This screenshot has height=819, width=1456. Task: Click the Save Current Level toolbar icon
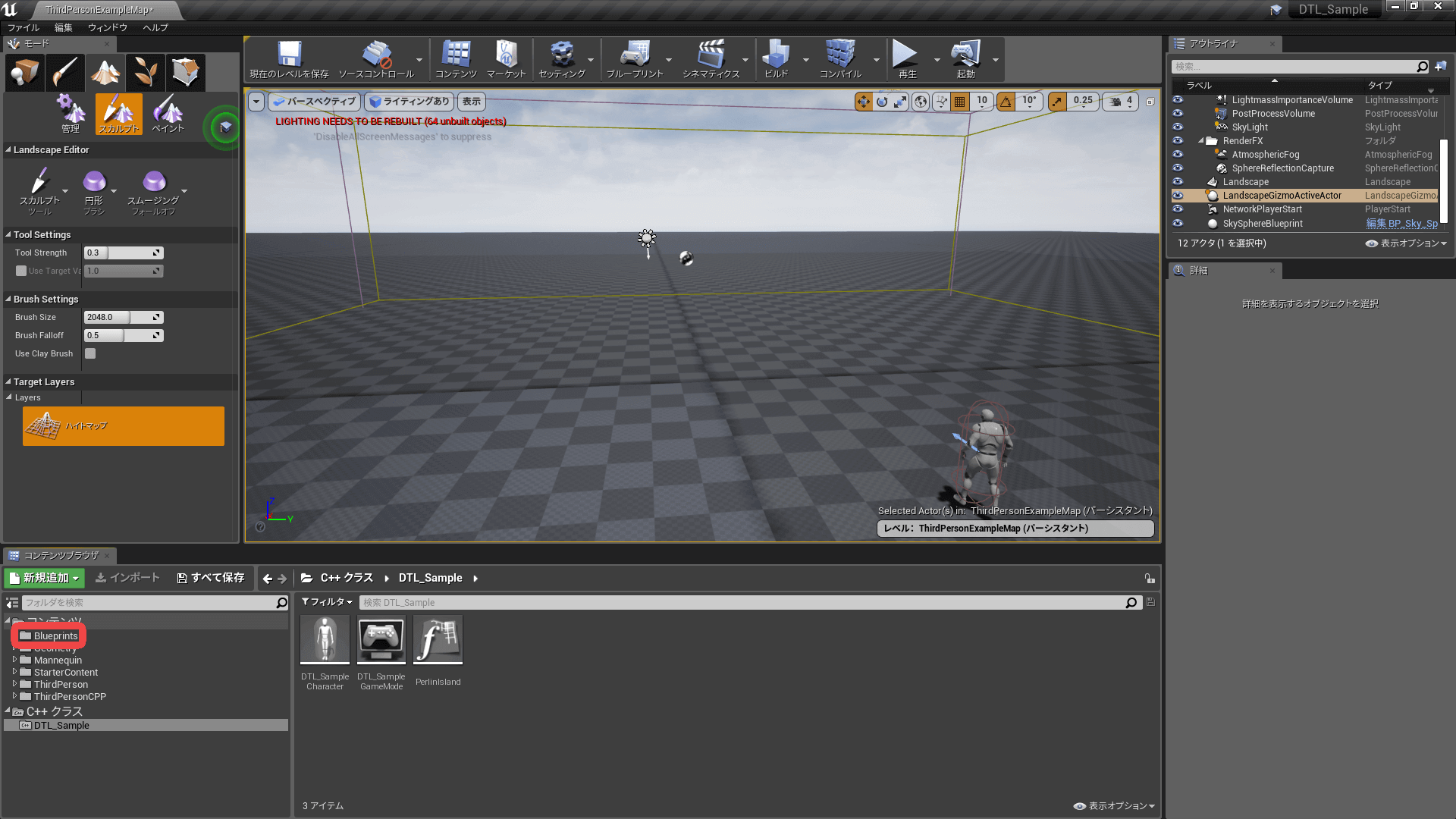[288, 59]
